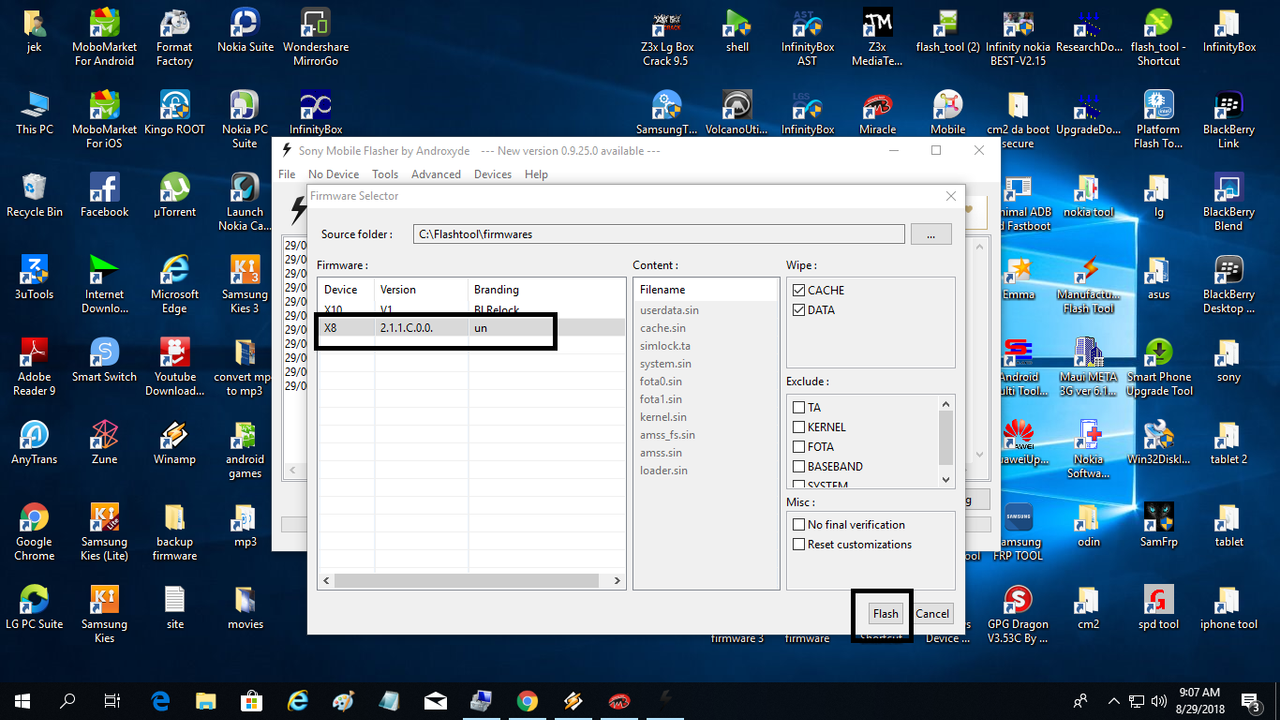Image resolution: width=1280 pixels, height=720 pixels.
Task: Select the Facebook desktop shortcut
Action: [x=104, y=195]
